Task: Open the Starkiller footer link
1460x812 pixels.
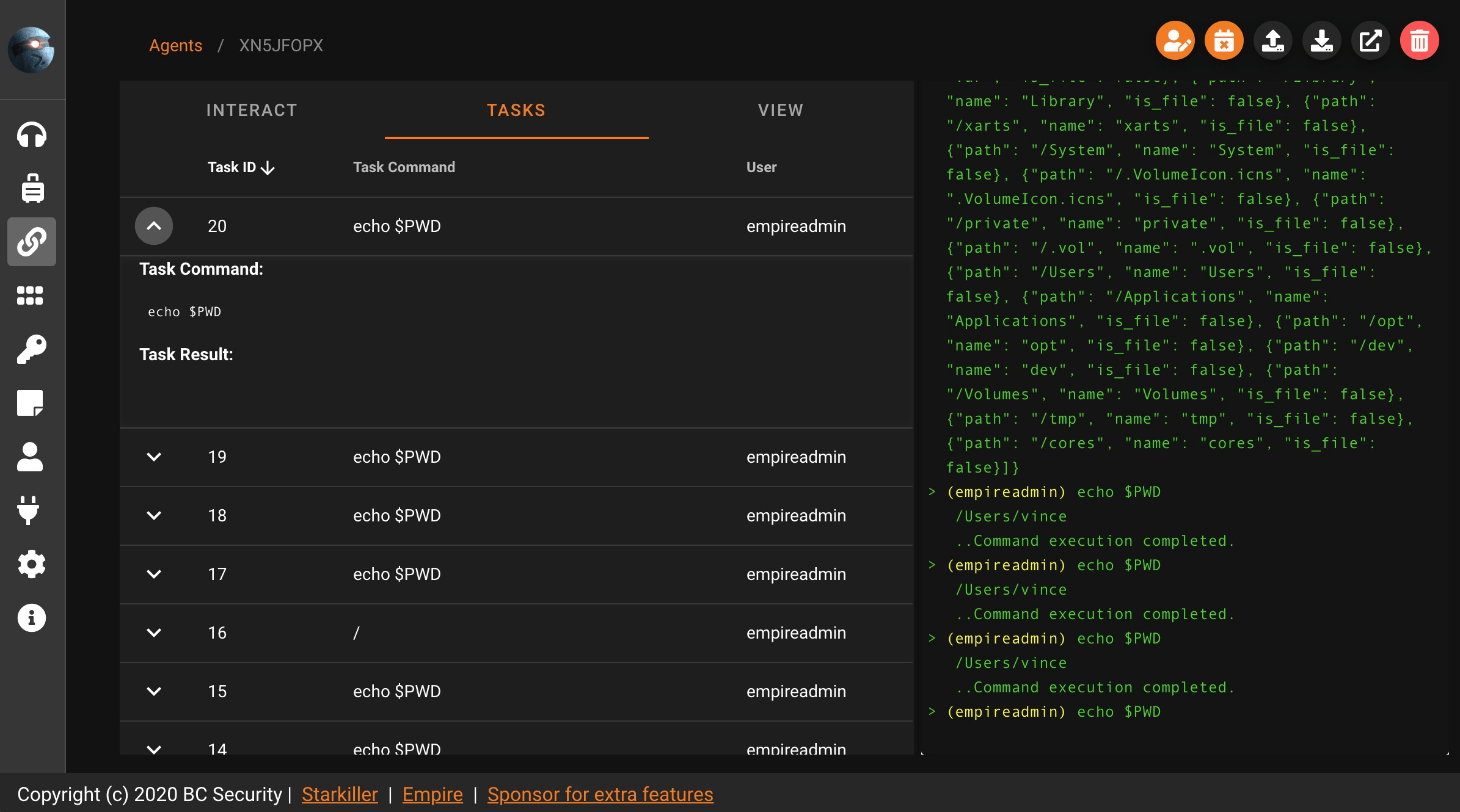Action: pyautogui.click(x=340, y=794)
